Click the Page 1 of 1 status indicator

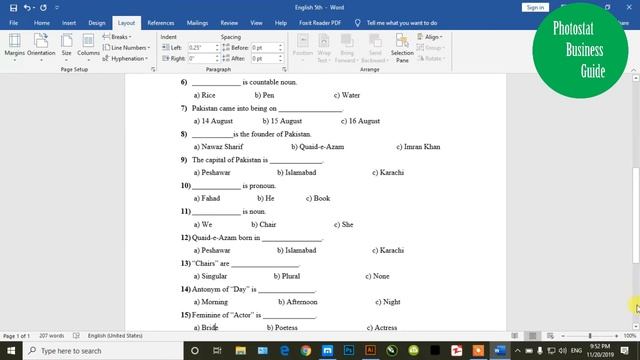tap(16, 336)
